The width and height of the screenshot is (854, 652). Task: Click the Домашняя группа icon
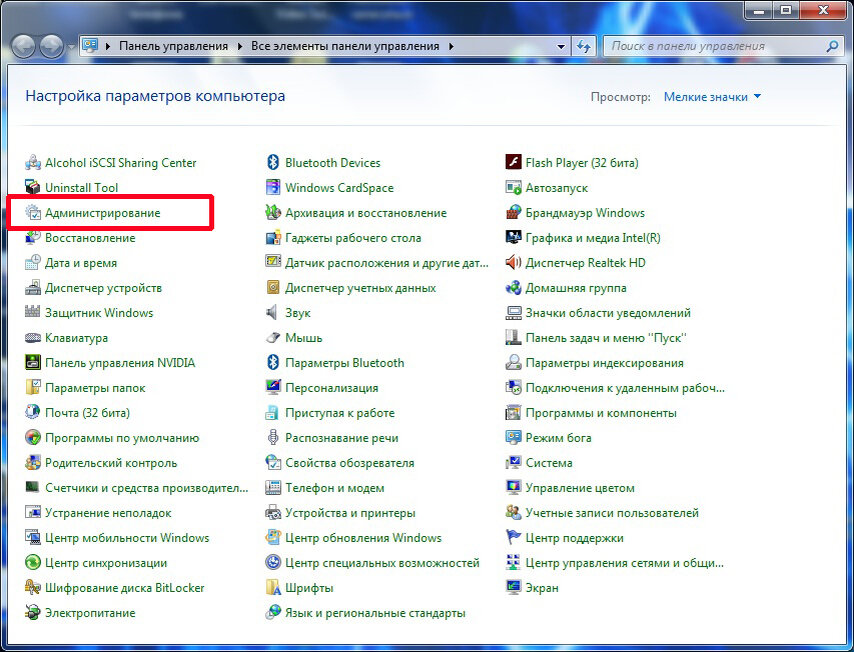click(513, 288)
